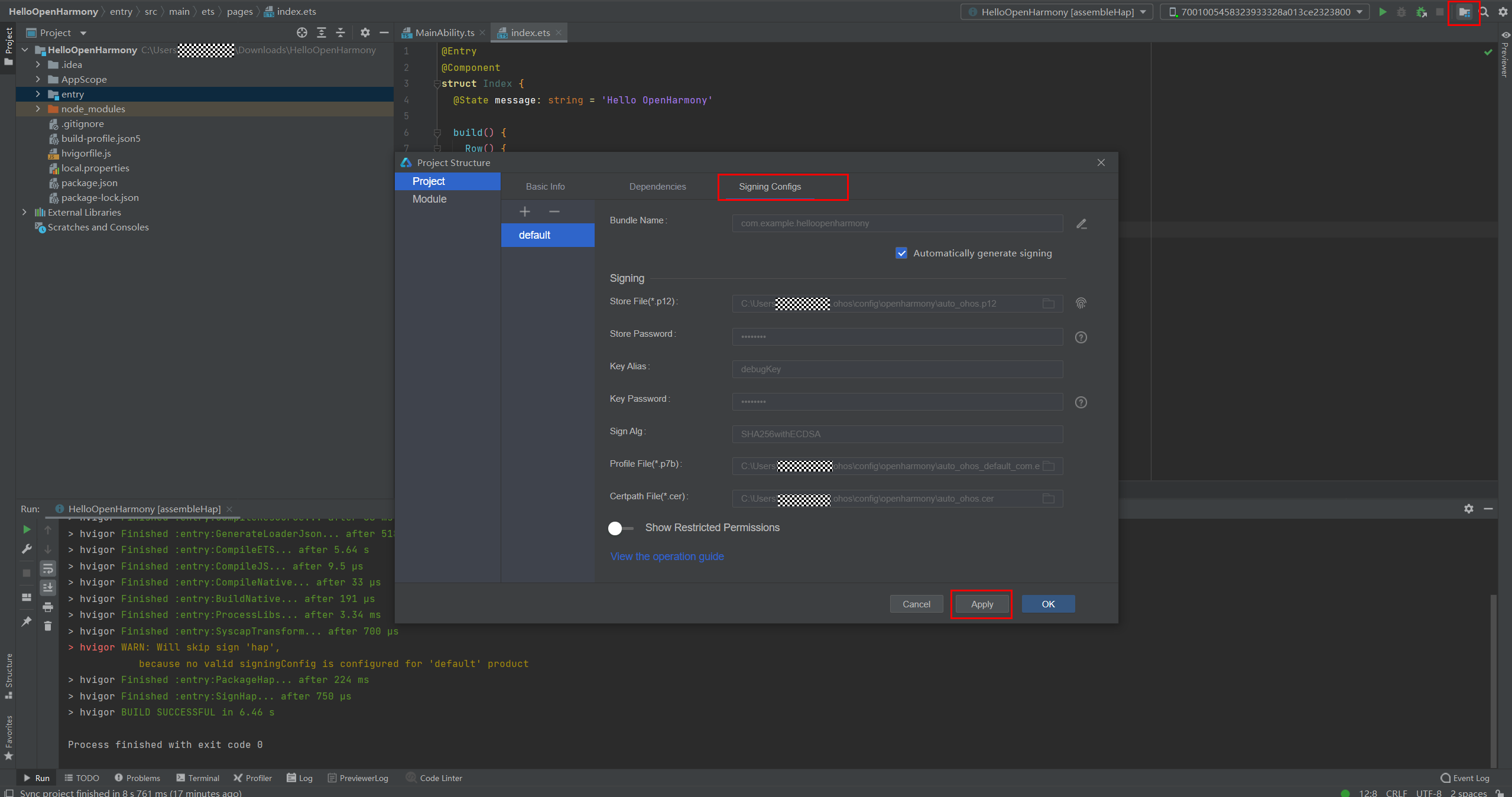The width and height of the screenshot is (1512, 797).
Task: Open IDE settings gear in top toolbar
Action: point(1503,12)
